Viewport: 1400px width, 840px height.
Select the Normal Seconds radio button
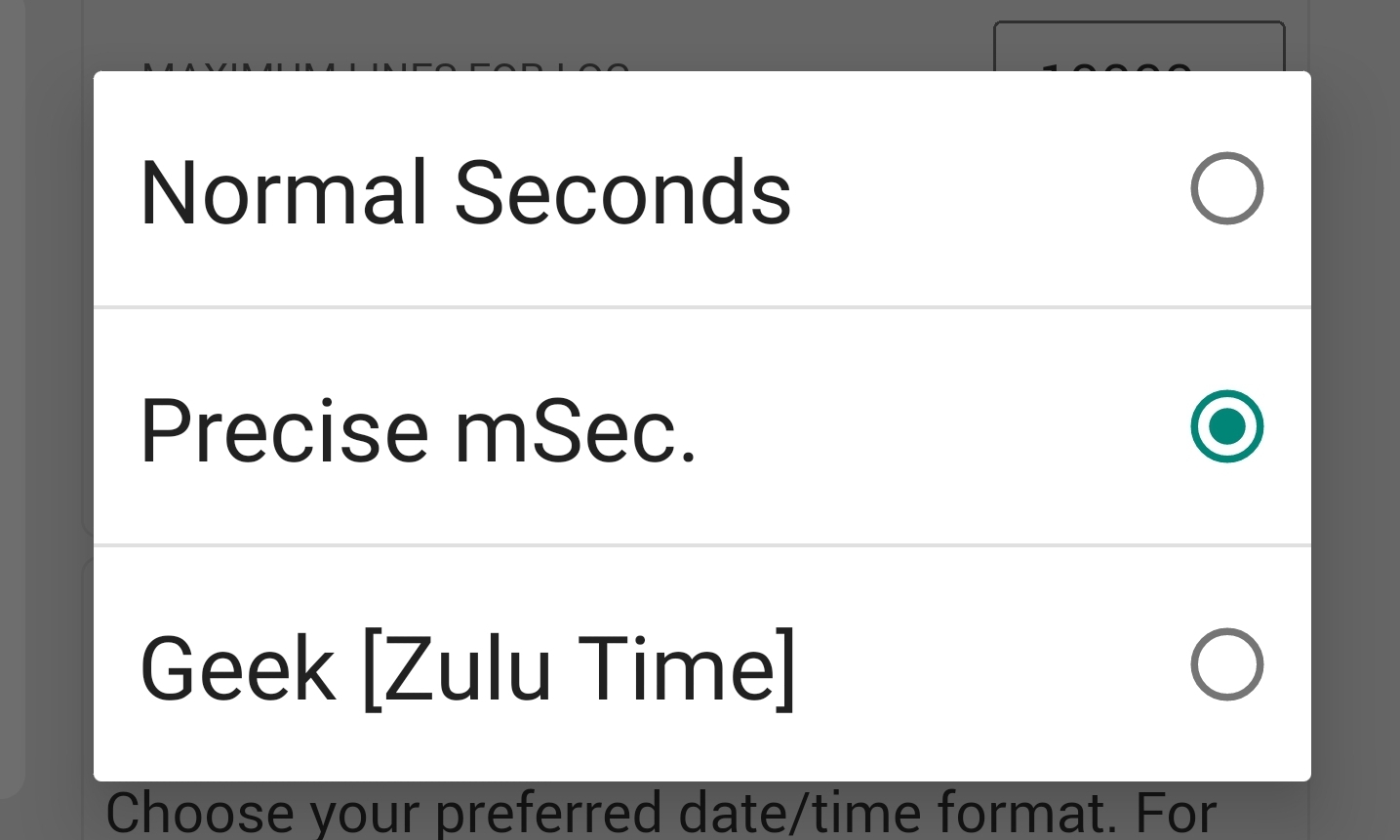click(x=1226, y=188)
